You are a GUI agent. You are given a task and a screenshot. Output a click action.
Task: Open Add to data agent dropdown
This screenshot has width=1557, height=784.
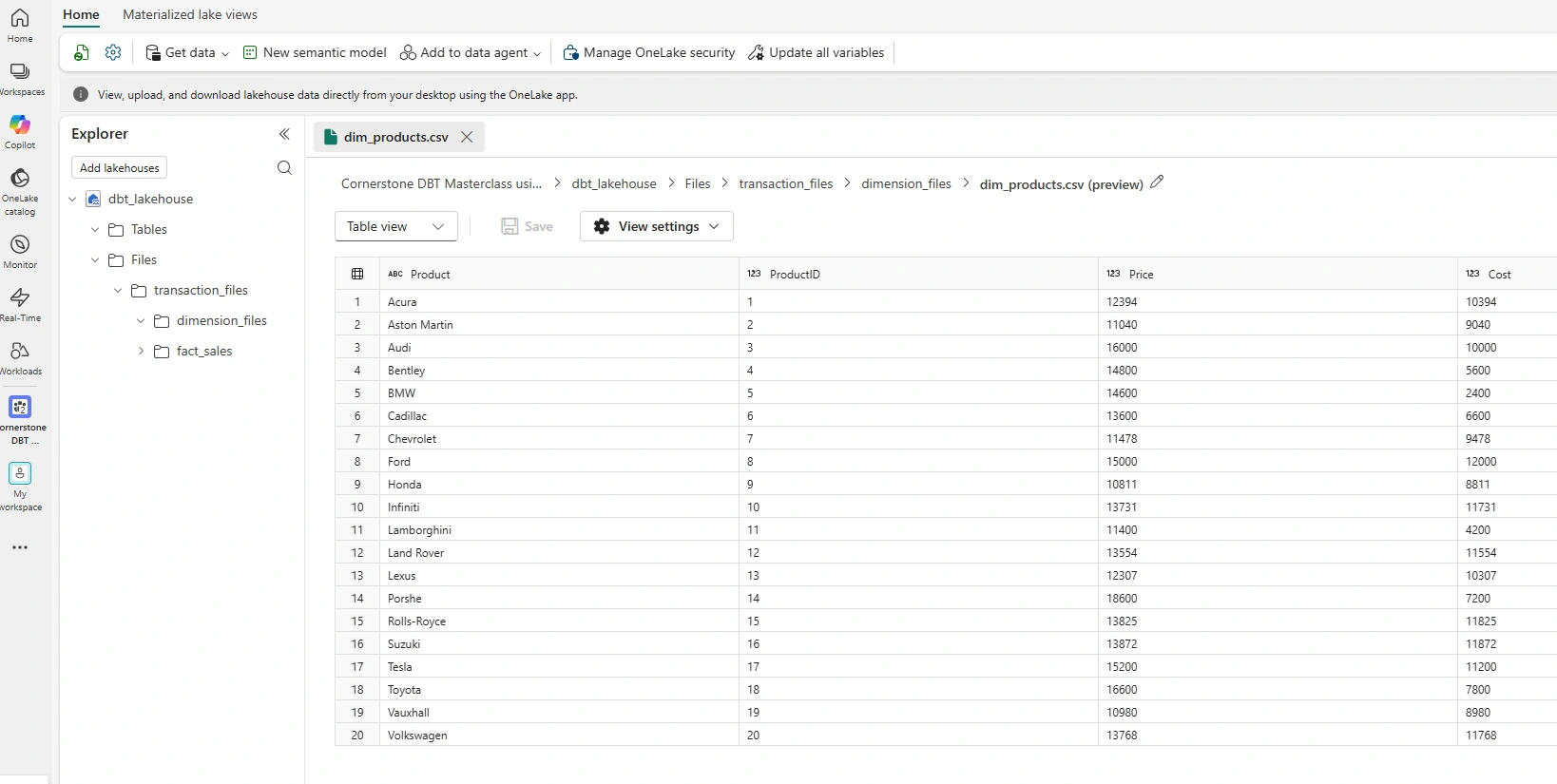pyautogui.click(x=471, y=53)
